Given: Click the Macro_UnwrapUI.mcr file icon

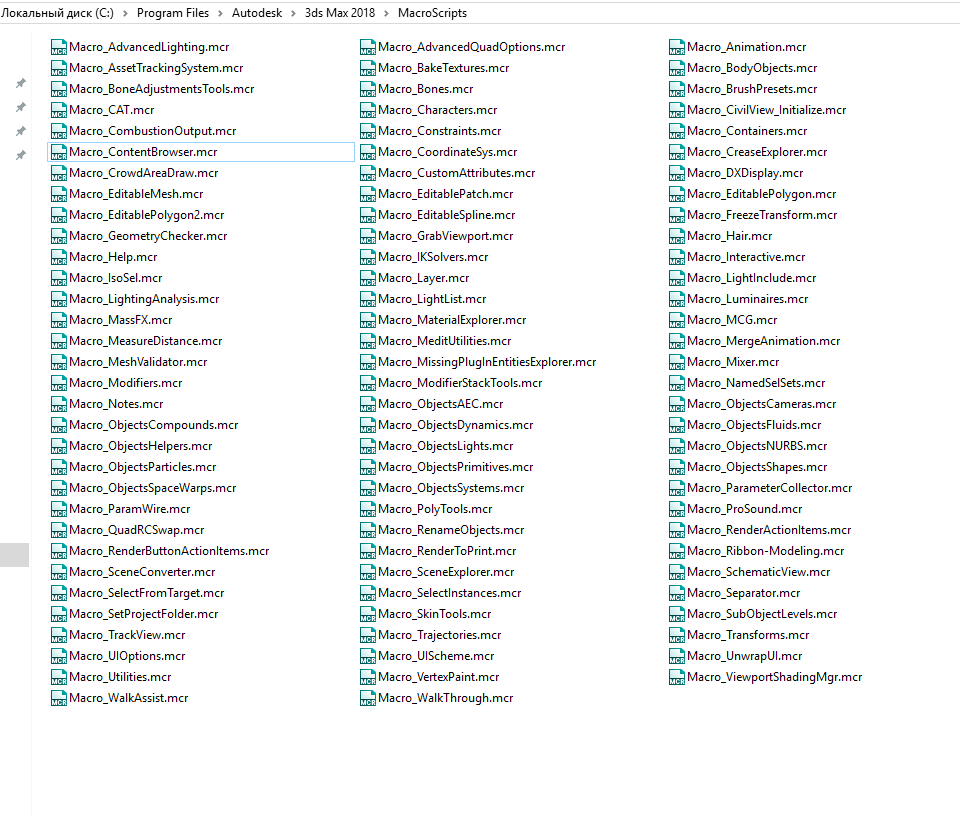Looking at the screenshot, I should point(677,656).
